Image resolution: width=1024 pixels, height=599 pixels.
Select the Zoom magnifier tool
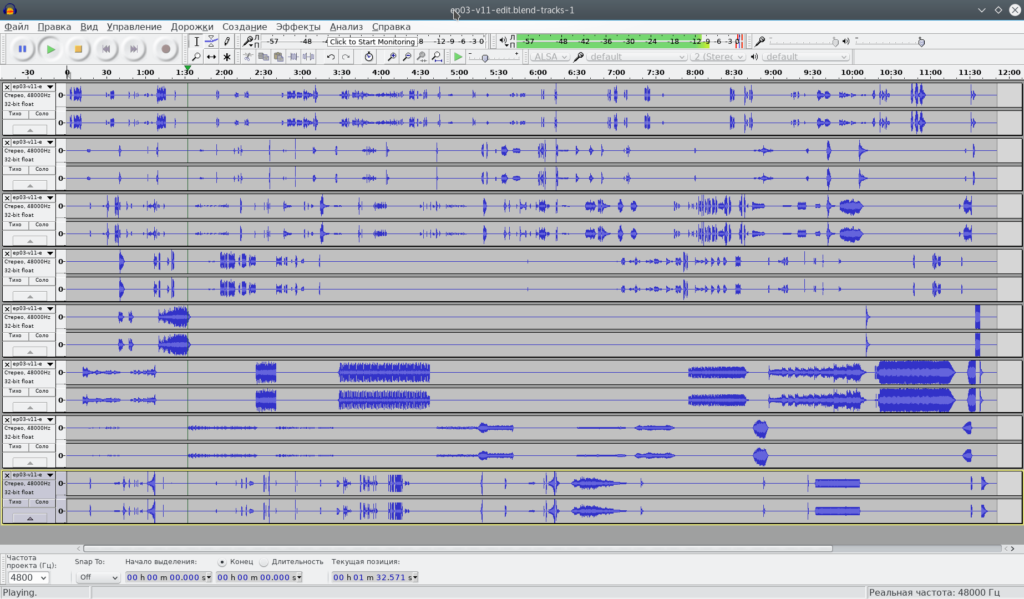(x=196, y=57)
